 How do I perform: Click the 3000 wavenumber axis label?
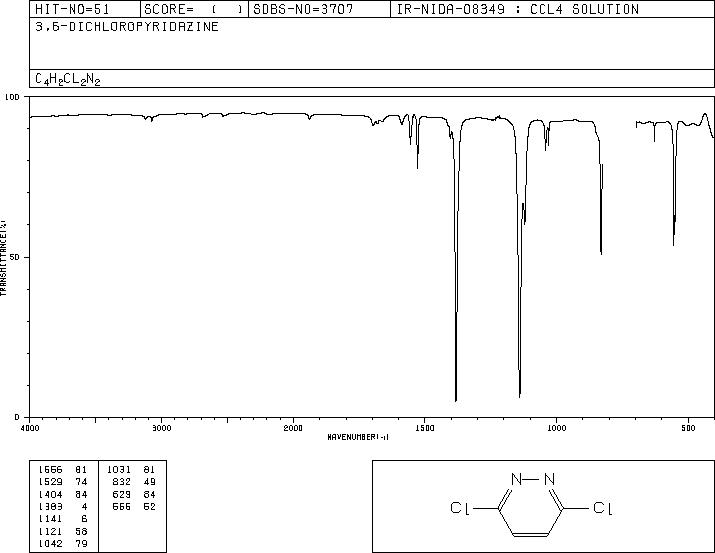[x=161, y=428]
